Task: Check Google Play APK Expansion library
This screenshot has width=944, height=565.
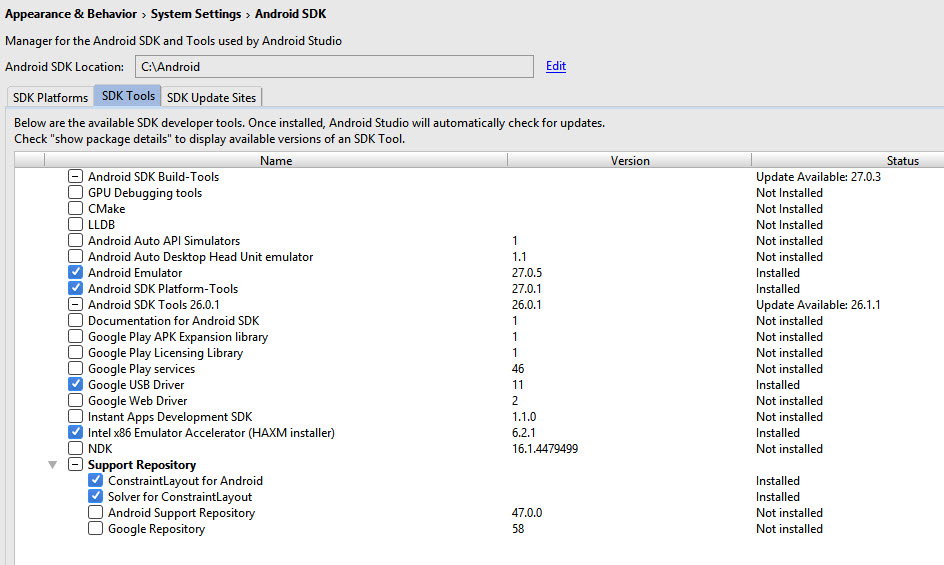Action: coord(75,336)
